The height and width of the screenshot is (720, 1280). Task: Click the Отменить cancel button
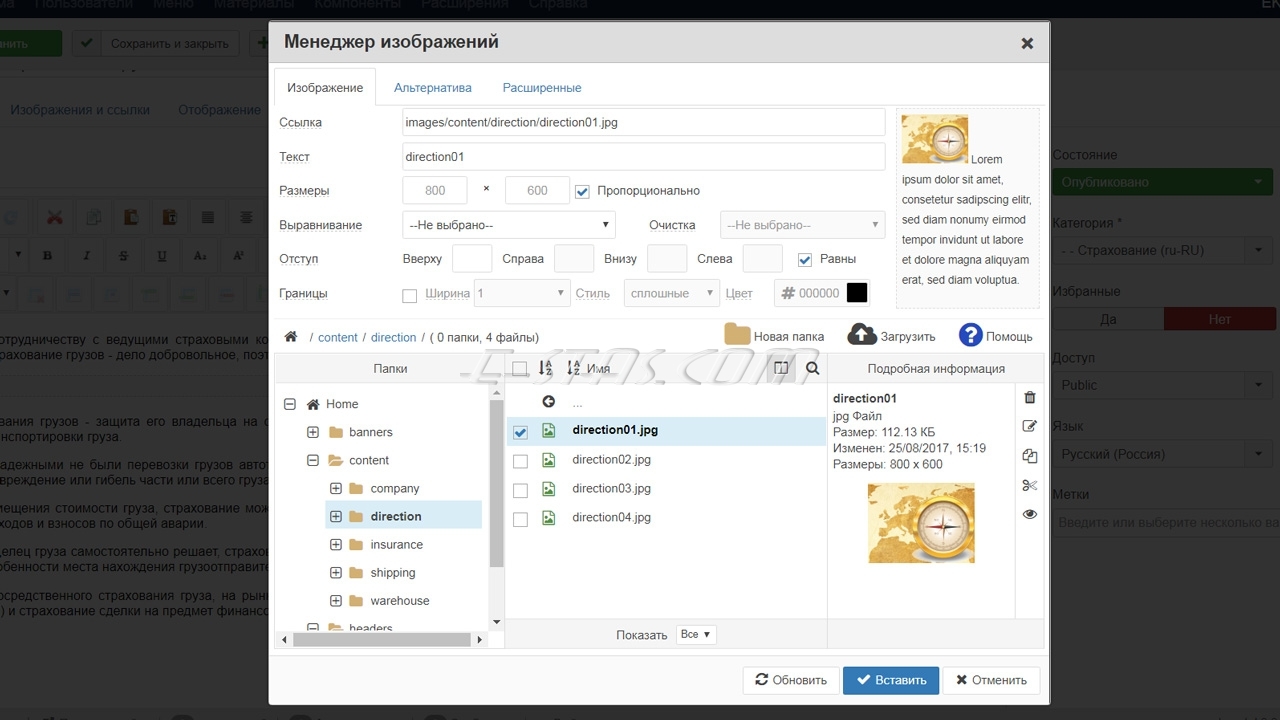click(991, 680)
